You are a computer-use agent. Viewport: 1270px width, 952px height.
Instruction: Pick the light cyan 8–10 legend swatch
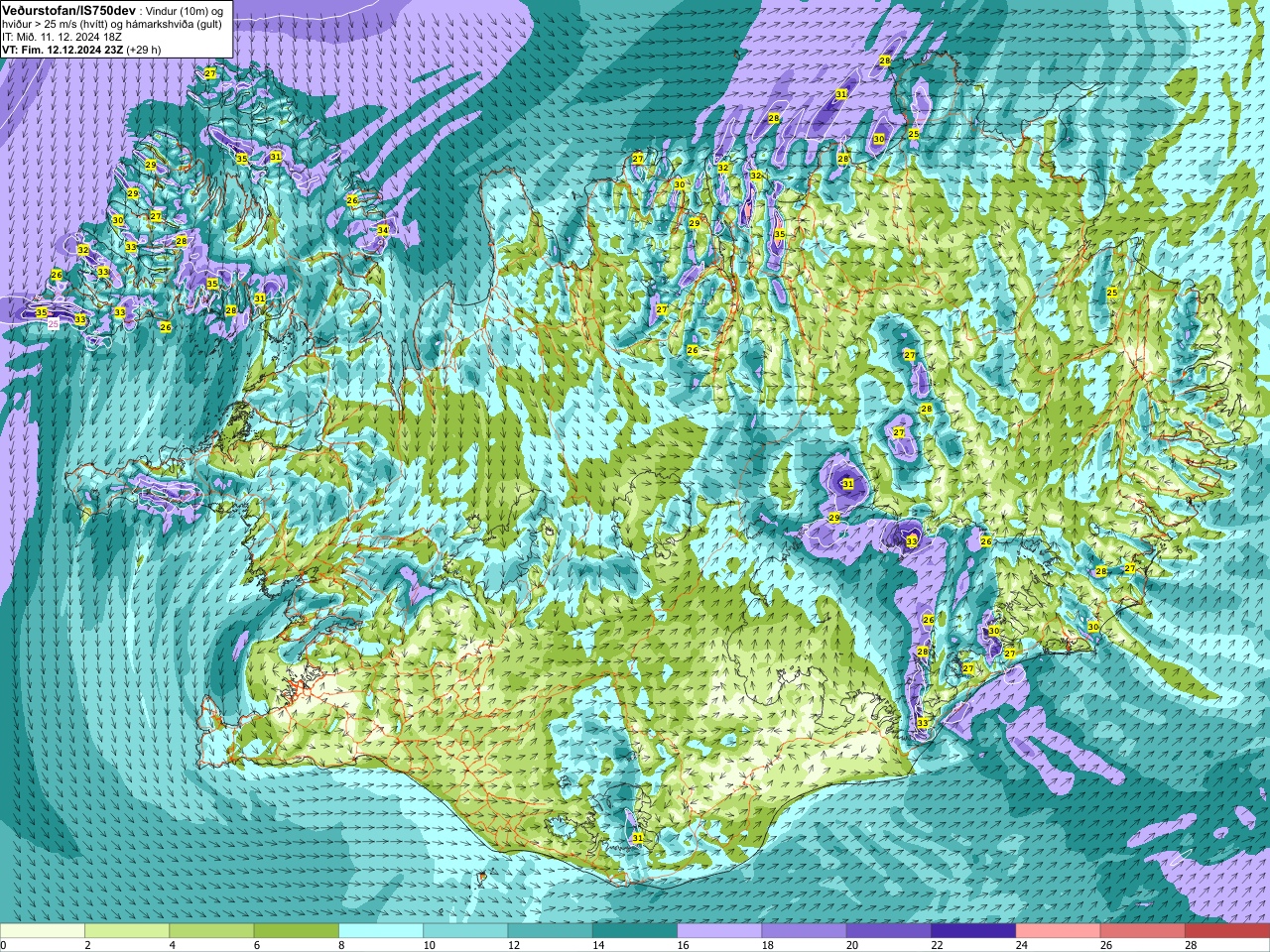click(x=381, y=931)
